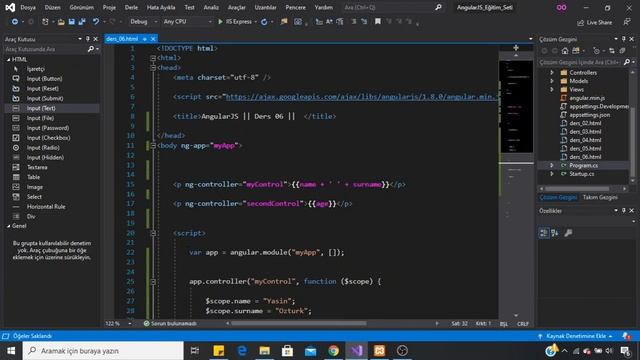The image size is (640, 360).
Task: Start debugging with the IIS Express play icon
Action: click(x=220, y=22)
